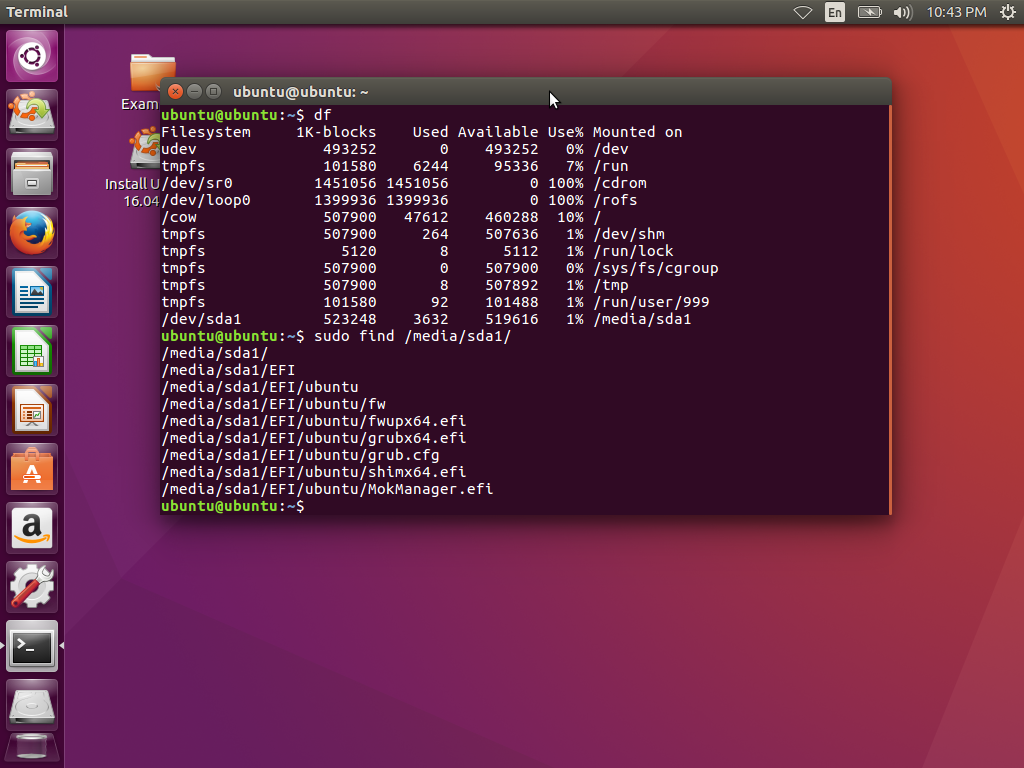Click the 519616 available blocks value

(x=511, y=319)
